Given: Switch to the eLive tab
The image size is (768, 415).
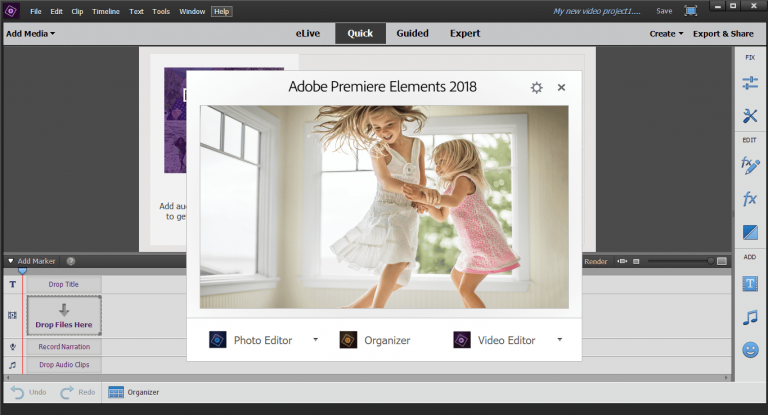Looking at the screenshot, I should (x=308, y=33).
